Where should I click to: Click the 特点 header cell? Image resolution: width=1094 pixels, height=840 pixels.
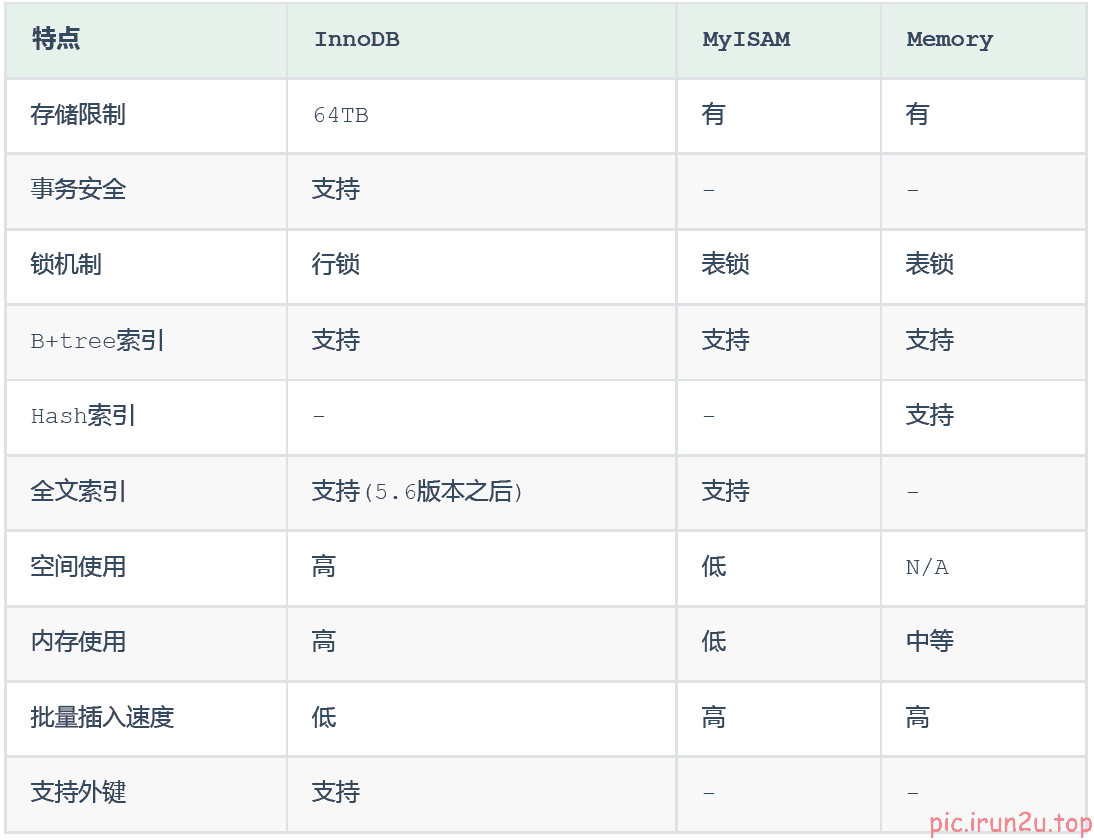coord(56,40)
